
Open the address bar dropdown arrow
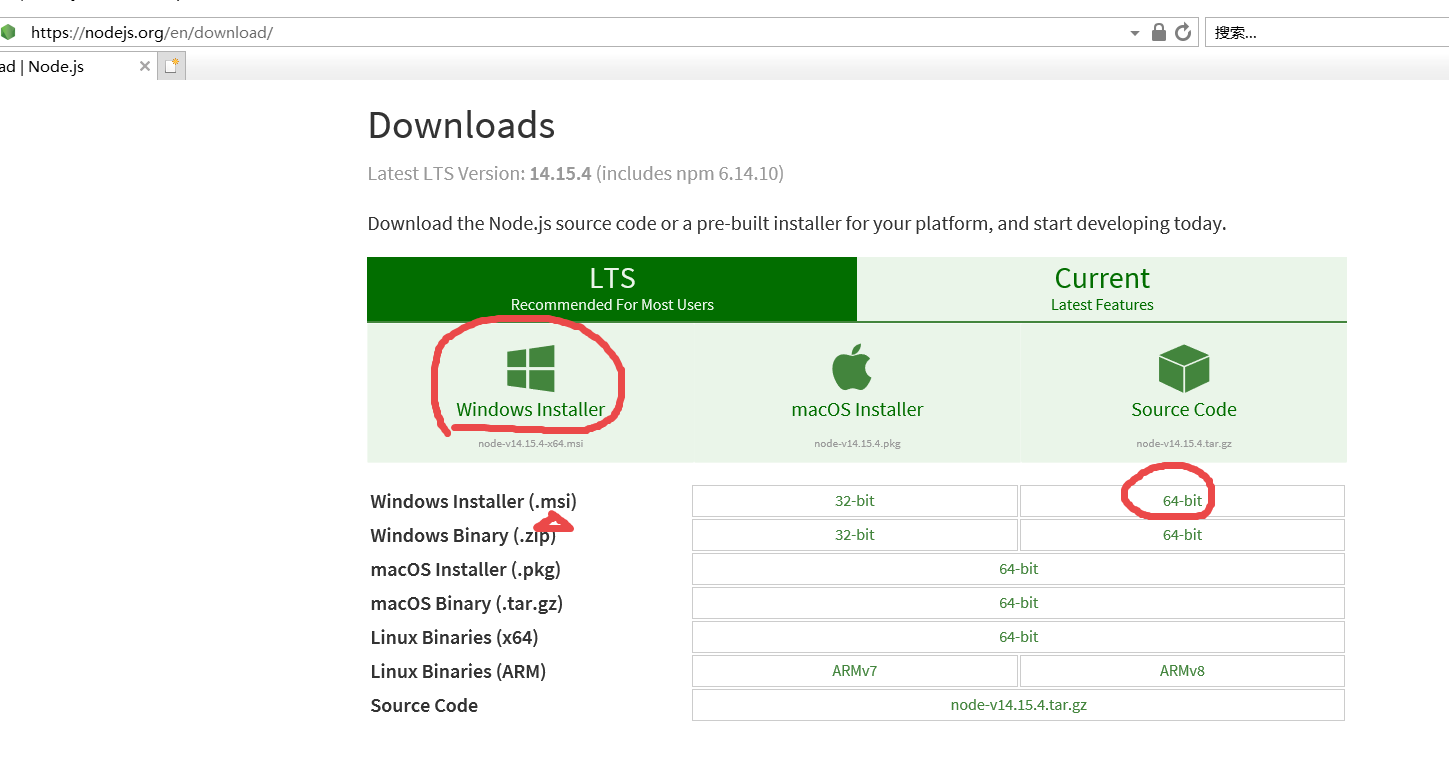1135,33
